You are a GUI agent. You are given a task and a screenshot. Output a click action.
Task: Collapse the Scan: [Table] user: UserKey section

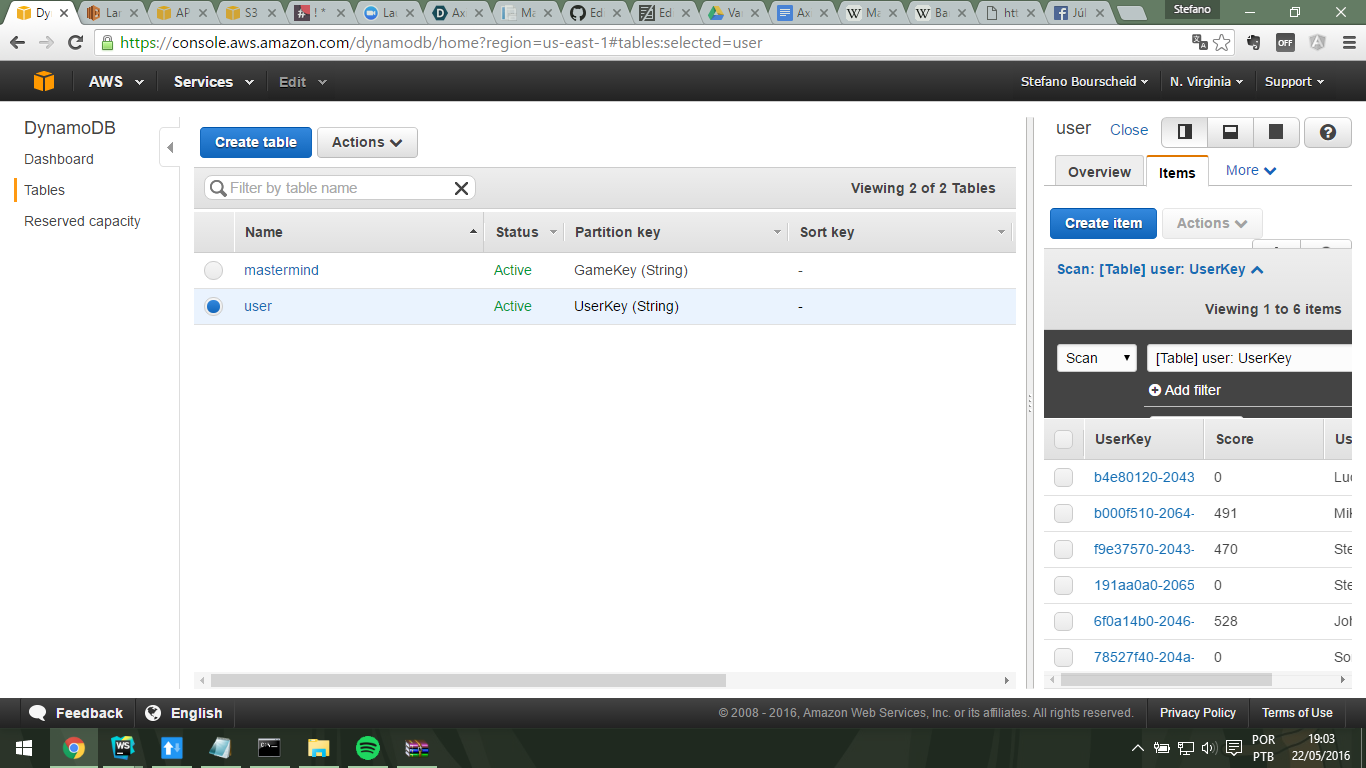click(1160, 269)
